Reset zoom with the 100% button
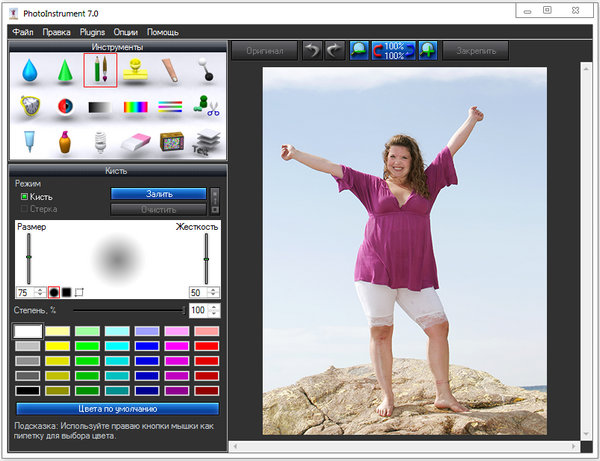Viewport: 600px width, 461px height. click(393, 50)
